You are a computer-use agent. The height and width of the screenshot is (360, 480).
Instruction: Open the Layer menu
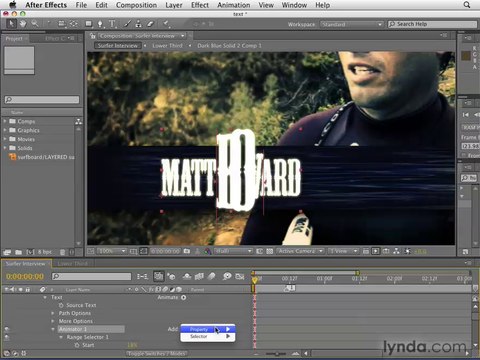(174, 5)
